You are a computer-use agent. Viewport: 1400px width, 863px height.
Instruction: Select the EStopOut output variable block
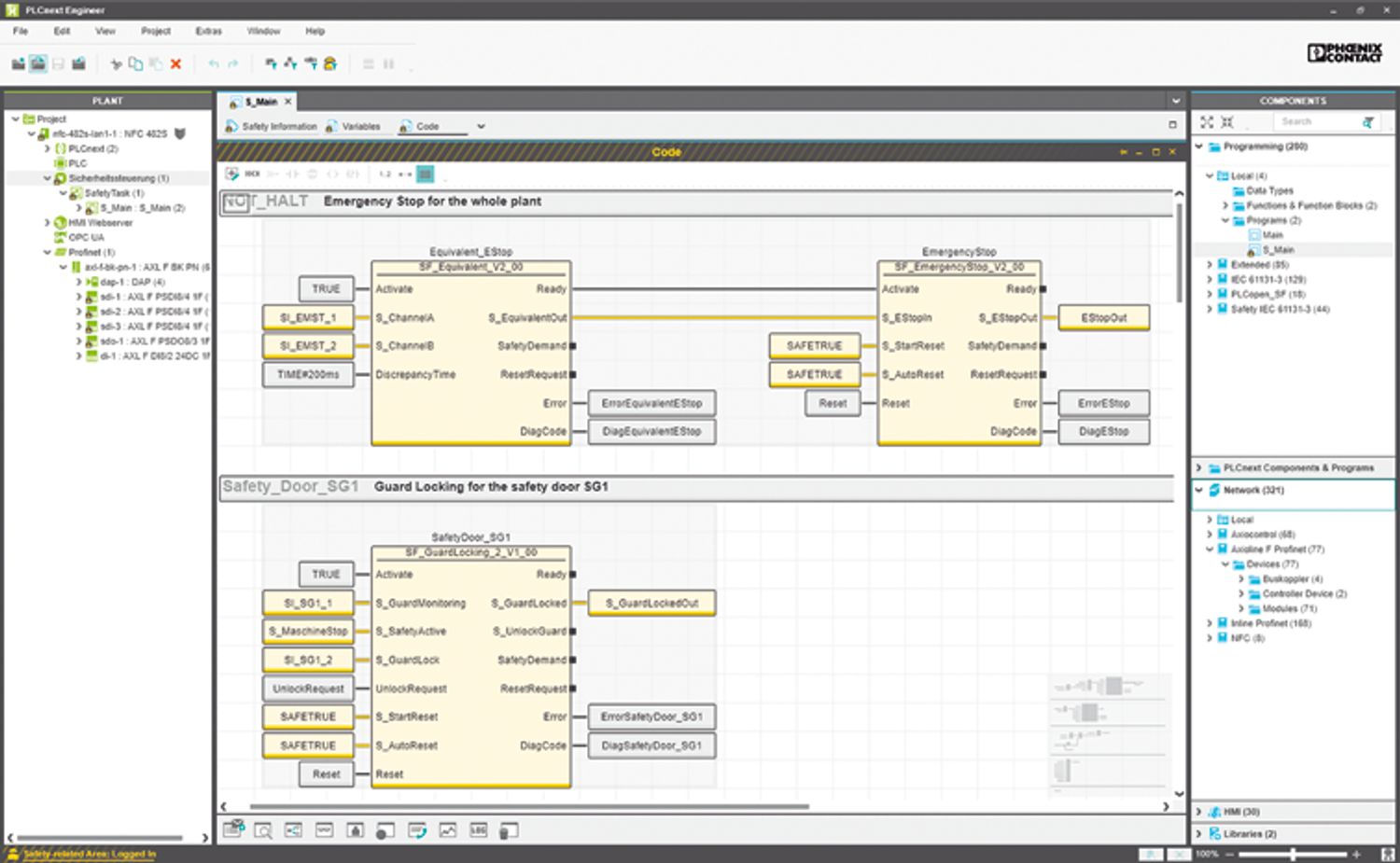tap(1103, 318)
